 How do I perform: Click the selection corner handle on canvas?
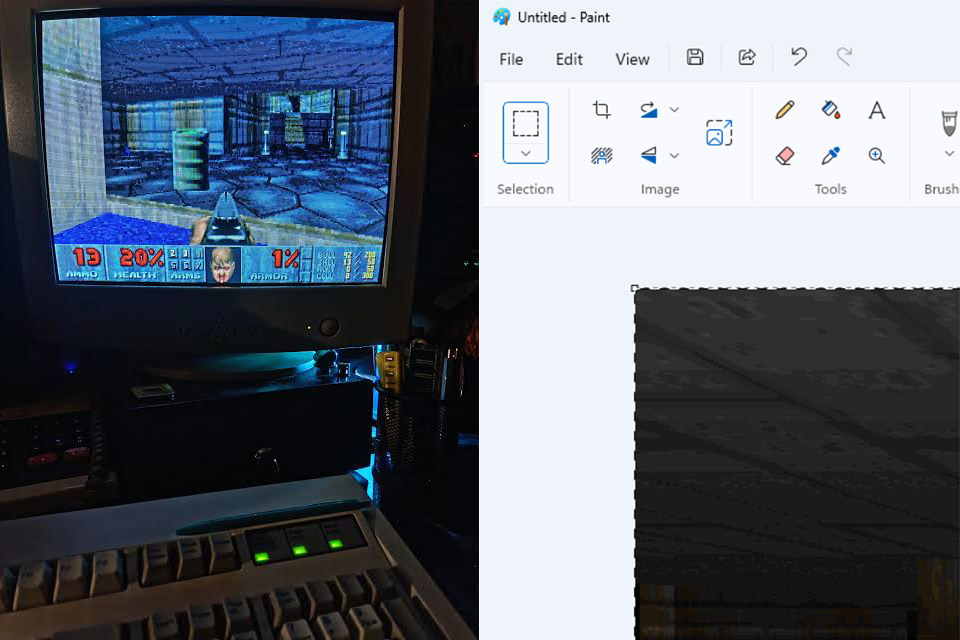tap(634, 288)
